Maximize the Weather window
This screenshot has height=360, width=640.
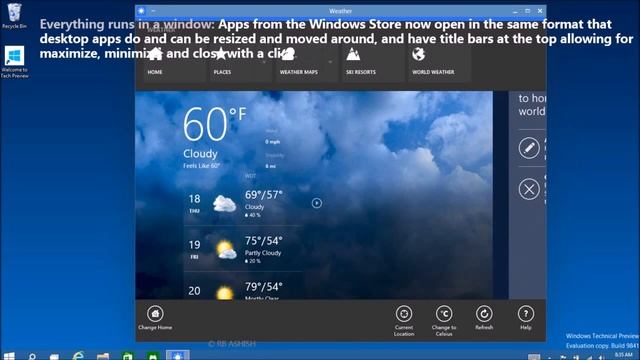pyautogui.click(x=527, y=11)
